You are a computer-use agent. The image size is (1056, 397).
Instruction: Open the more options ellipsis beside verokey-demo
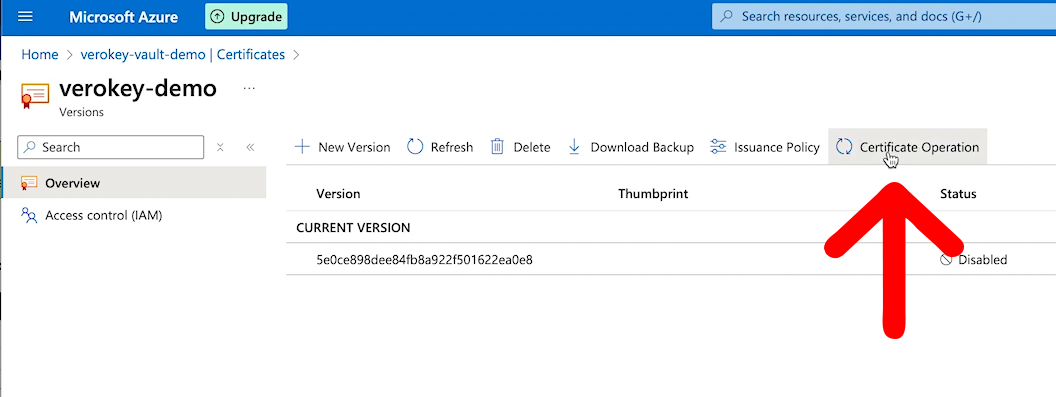pyautogui.click(x=249, y=88)
